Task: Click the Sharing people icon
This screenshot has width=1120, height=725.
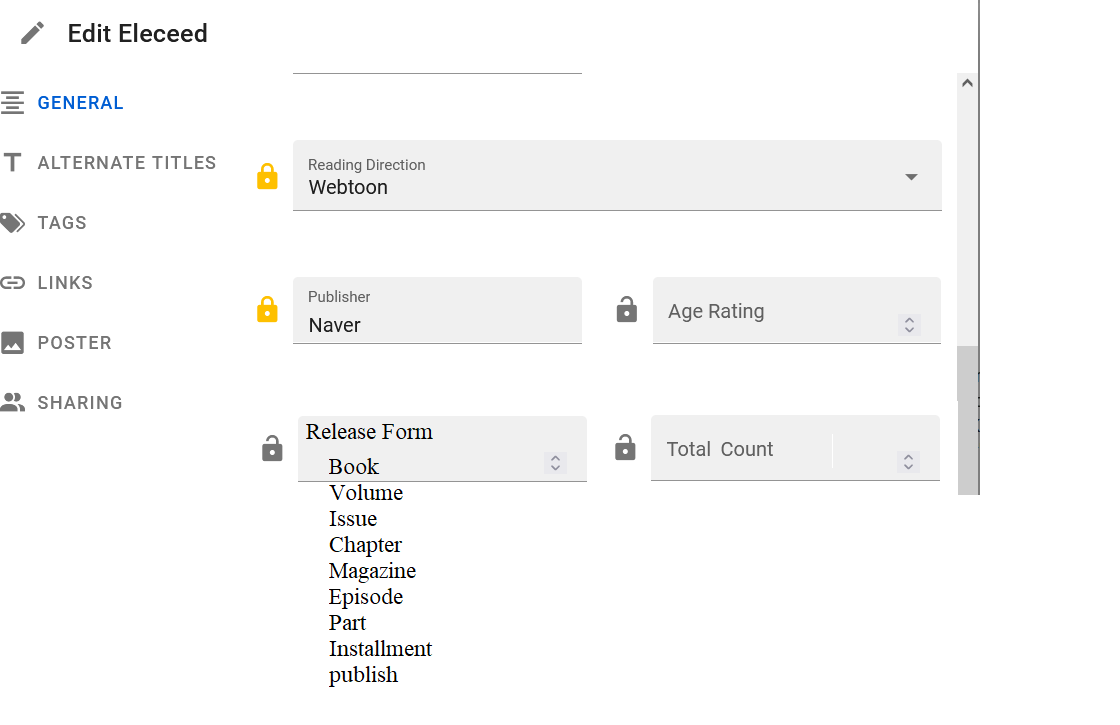Action: 12,402
